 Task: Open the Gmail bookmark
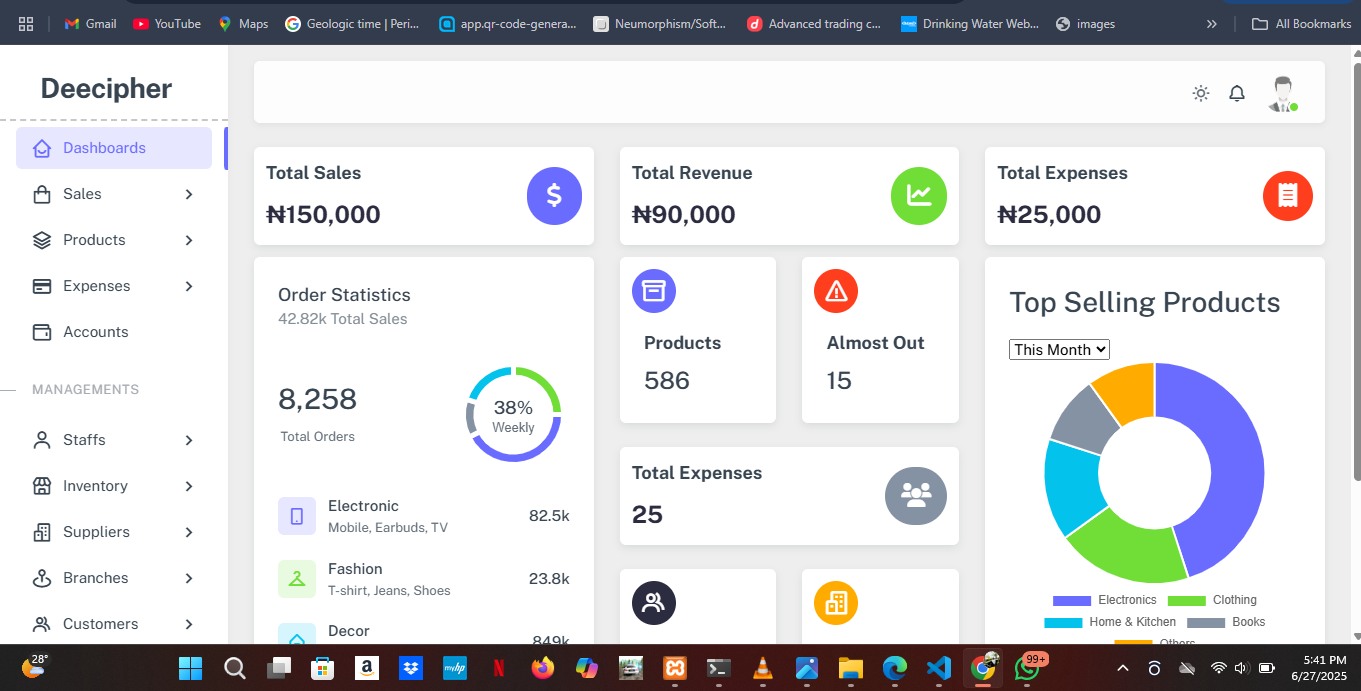(88, 23)
